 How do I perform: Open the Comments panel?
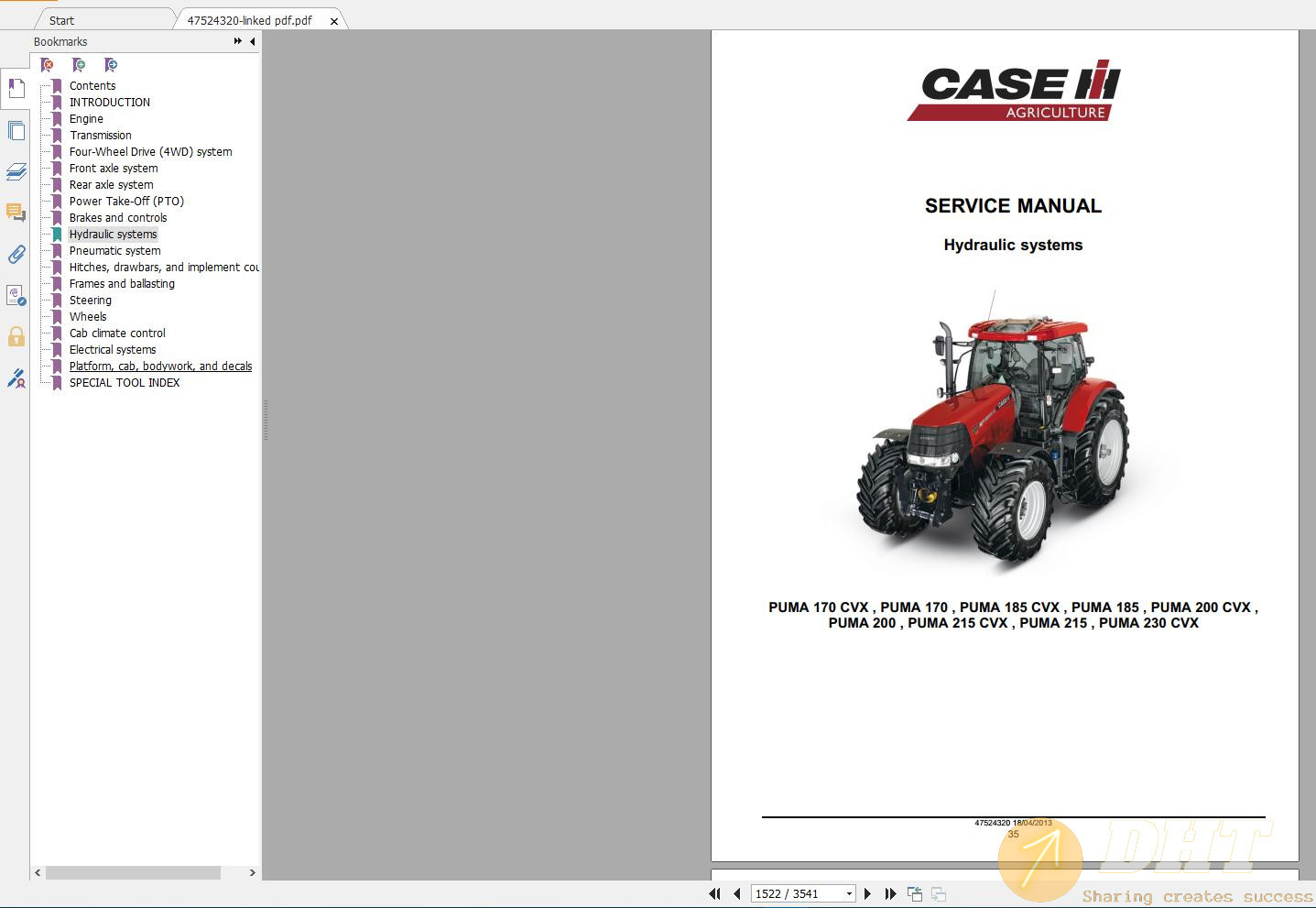[16, 213]
